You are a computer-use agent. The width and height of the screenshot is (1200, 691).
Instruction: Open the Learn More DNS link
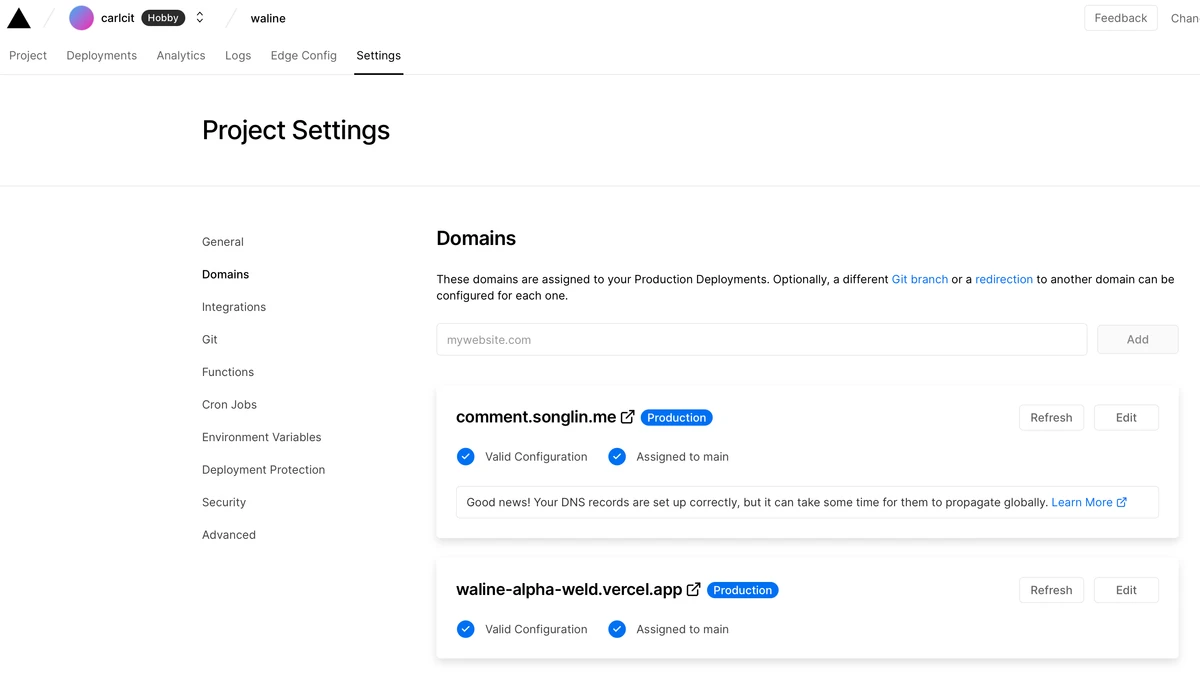(1082, 503)
